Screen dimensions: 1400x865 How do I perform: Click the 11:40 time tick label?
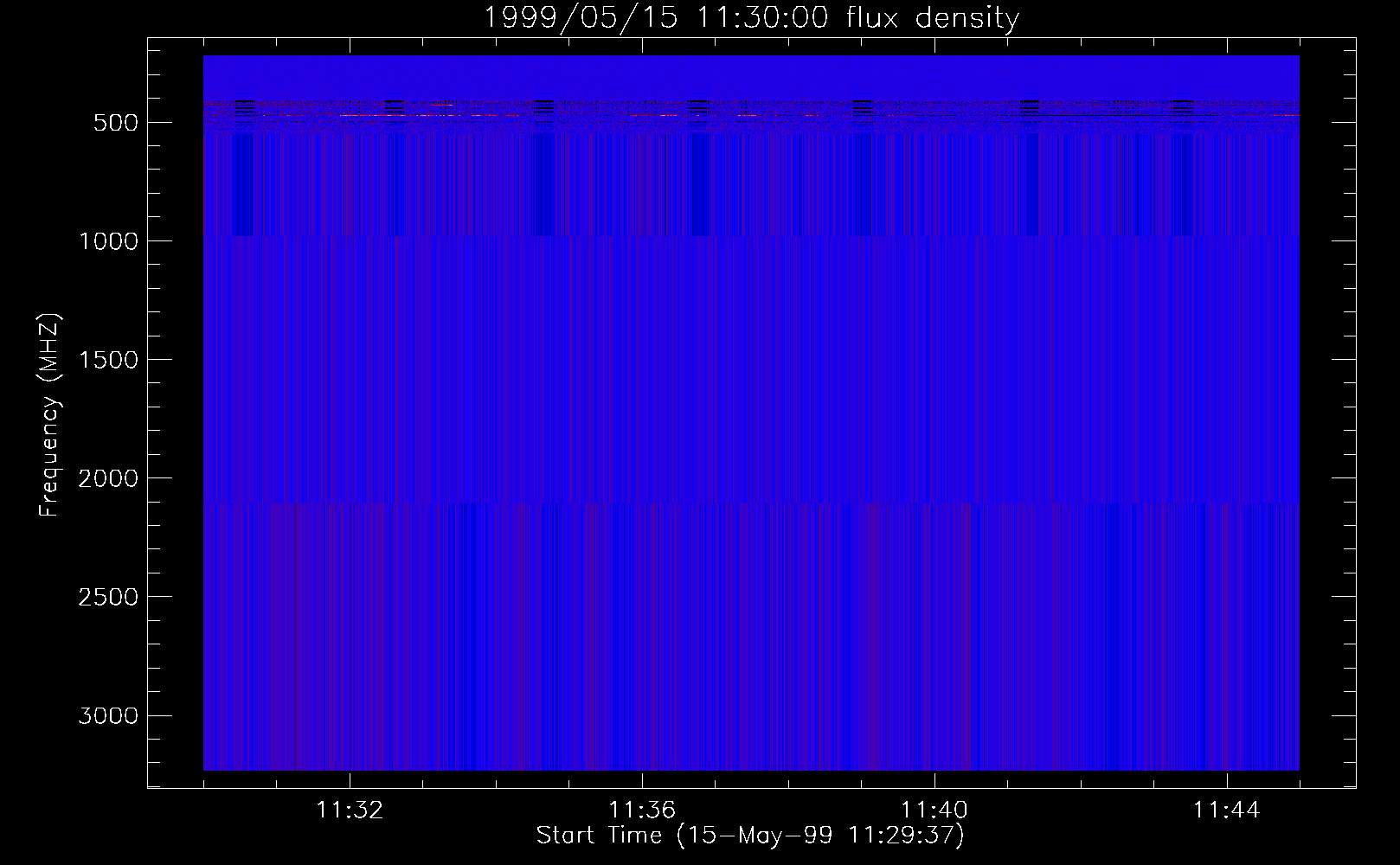pyautogui.click(x=934, y=811)
